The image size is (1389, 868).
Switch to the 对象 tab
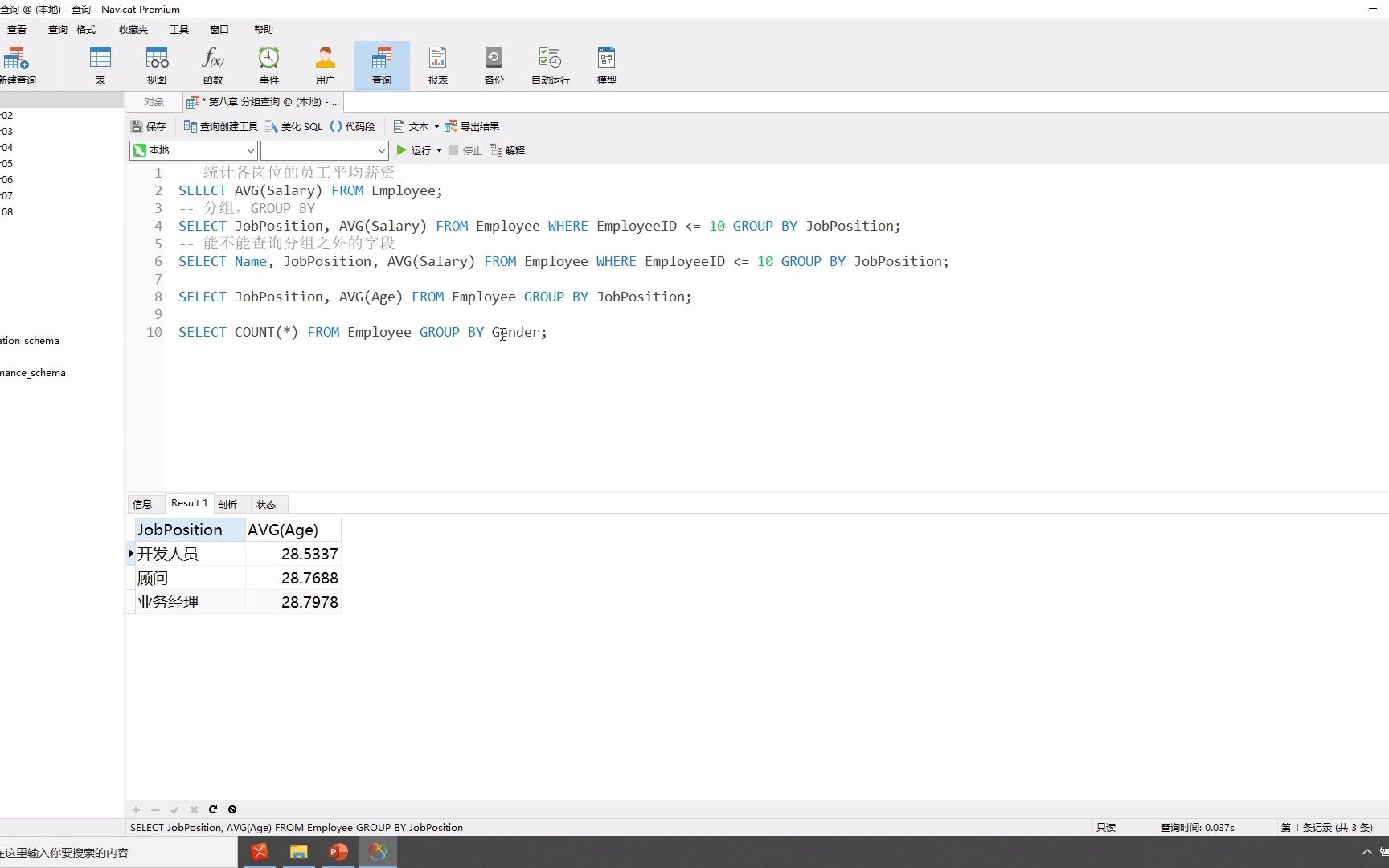[x=154, y=102]
